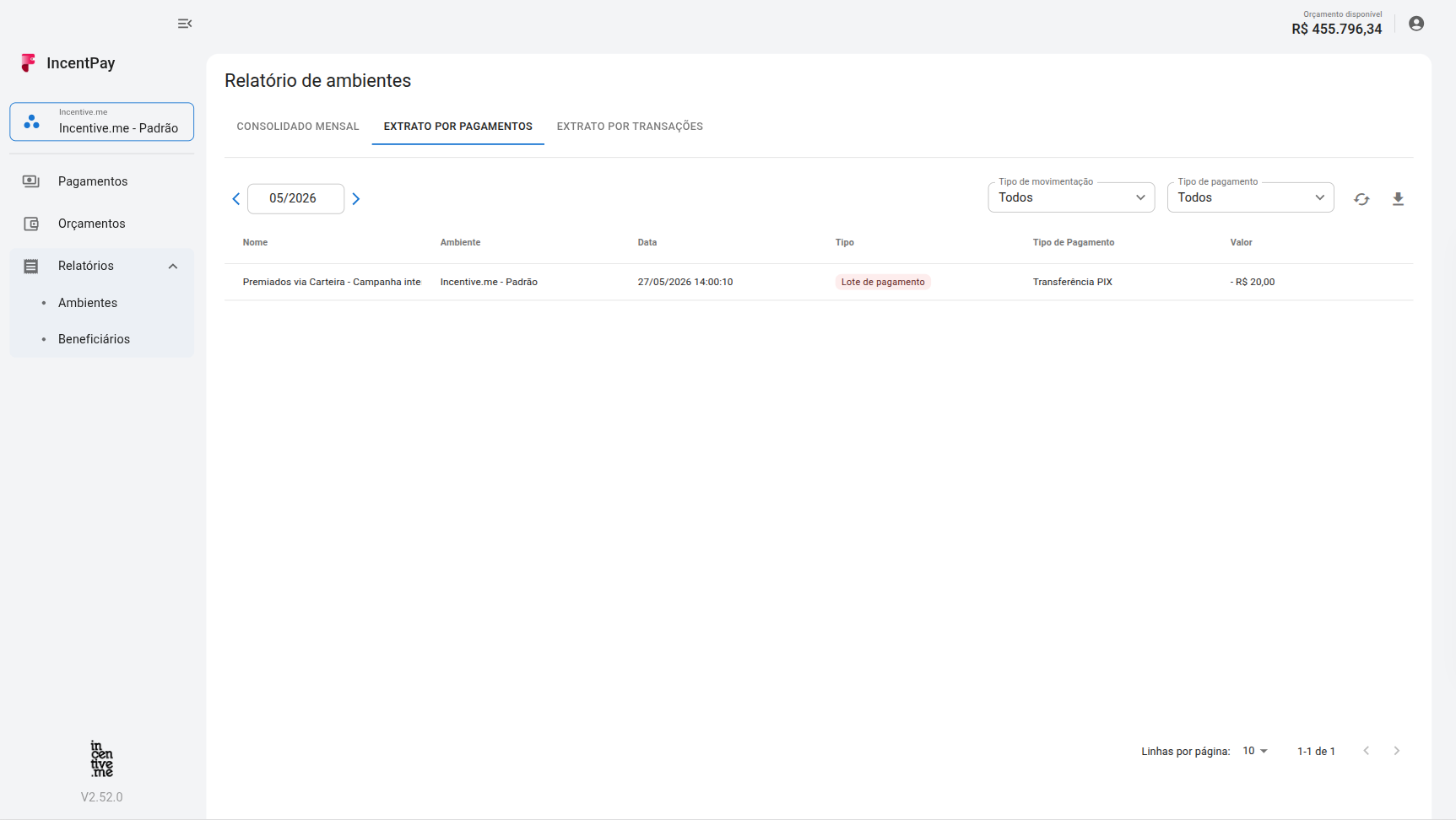1456x820 pixels.
Task: Go to previous table page
Action: 1367,751
